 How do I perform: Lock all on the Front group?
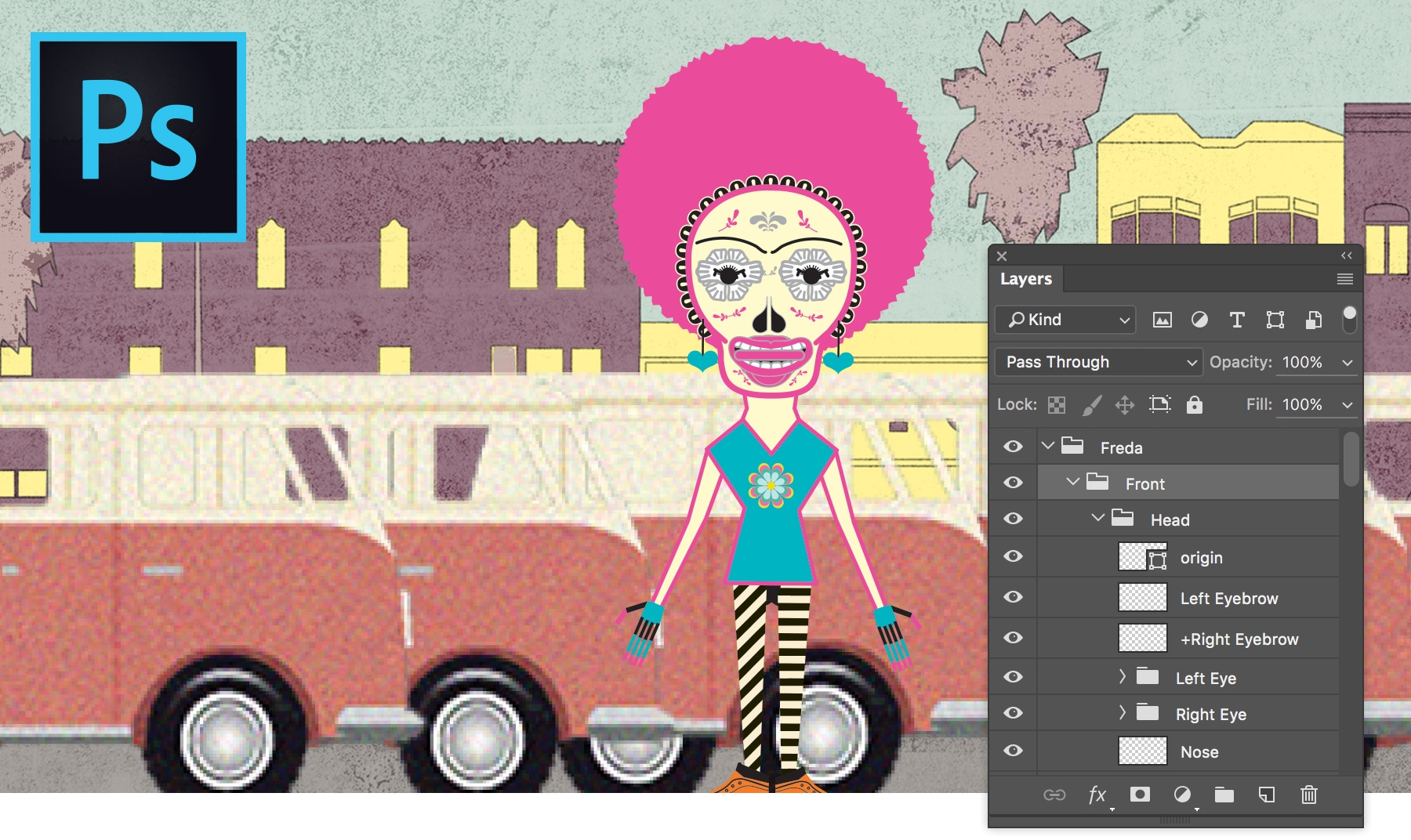[x=1194, y=405]
